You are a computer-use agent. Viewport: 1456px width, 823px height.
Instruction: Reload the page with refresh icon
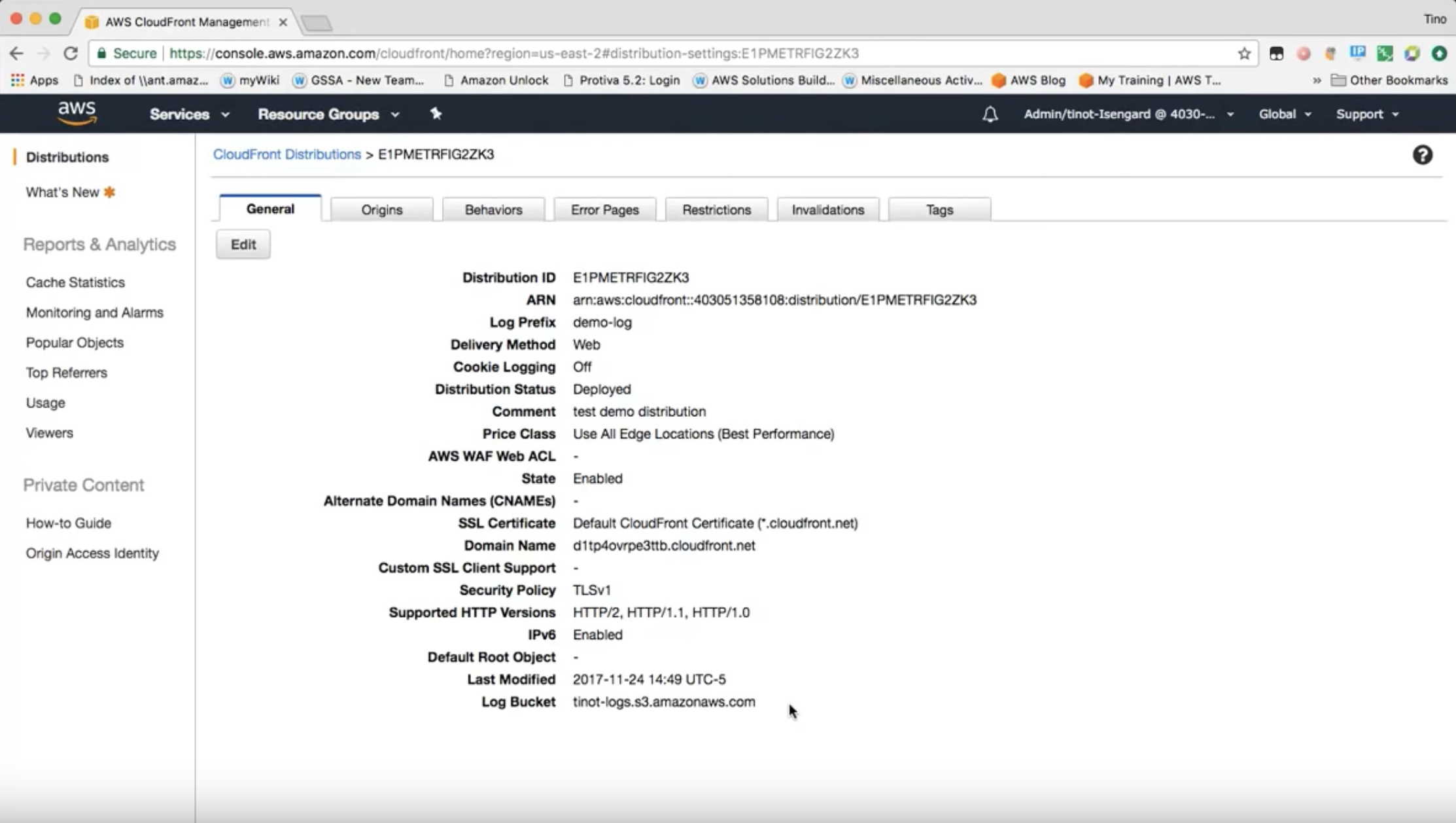pyautogui.click(x=71, y=54)
